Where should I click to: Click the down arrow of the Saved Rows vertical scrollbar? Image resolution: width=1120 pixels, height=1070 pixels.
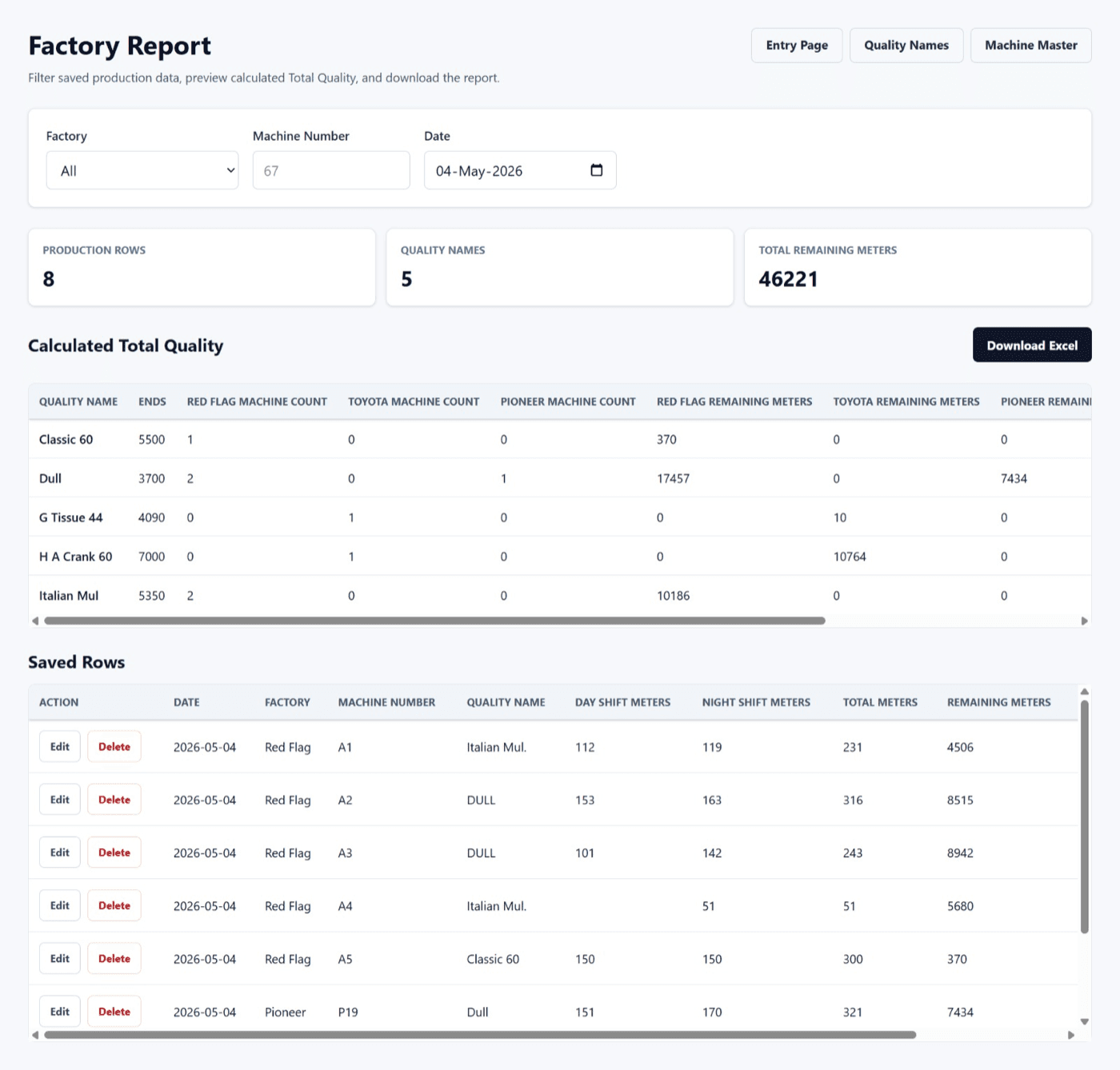tap(1085, 1021)
